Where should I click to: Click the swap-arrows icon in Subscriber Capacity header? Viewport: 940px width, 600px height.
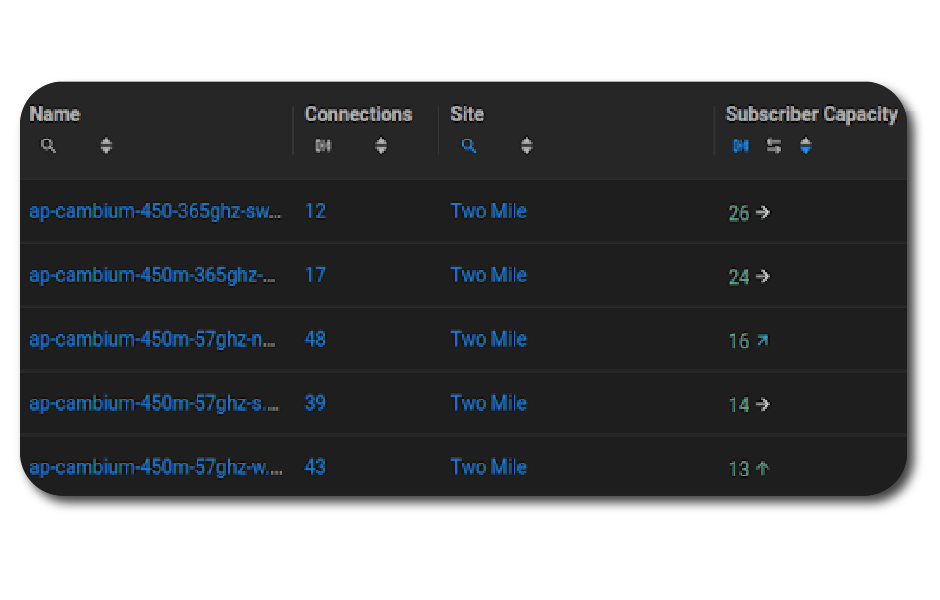[x=773, y=146]
